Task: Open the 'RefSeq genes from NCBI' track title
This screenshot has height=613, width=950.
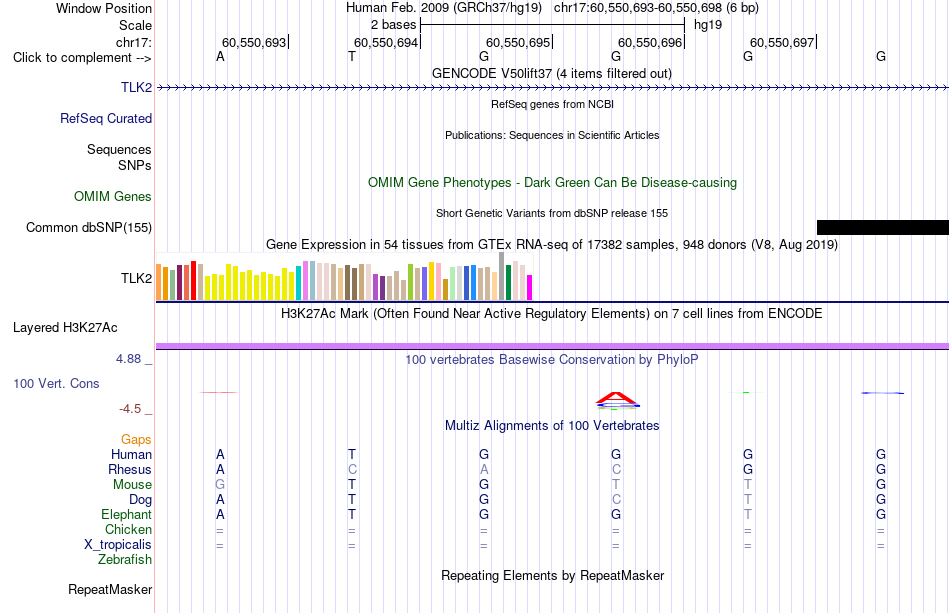Action: 552,104
